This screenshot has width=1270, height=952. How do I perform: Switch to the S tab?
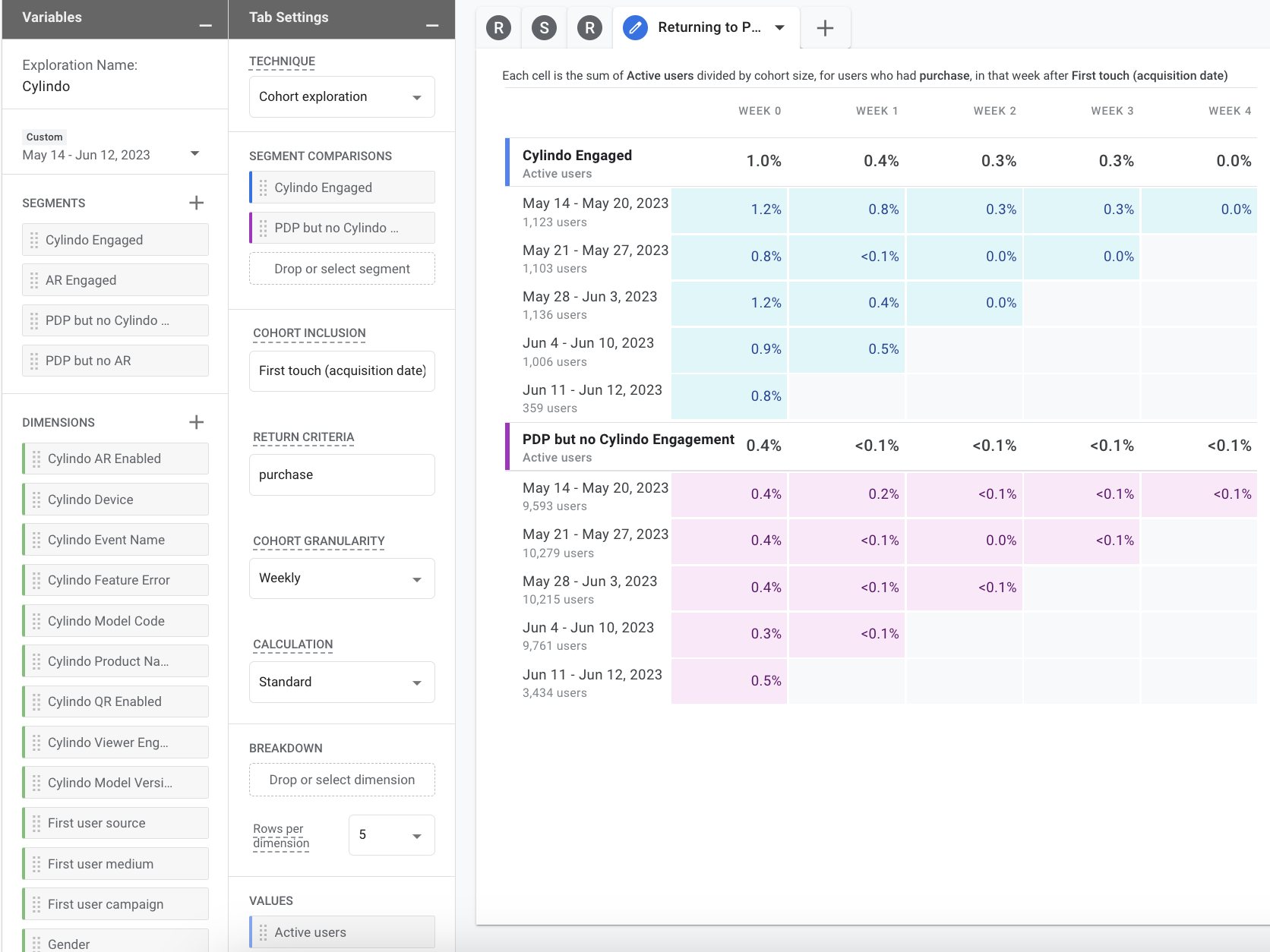coord(544,28)
